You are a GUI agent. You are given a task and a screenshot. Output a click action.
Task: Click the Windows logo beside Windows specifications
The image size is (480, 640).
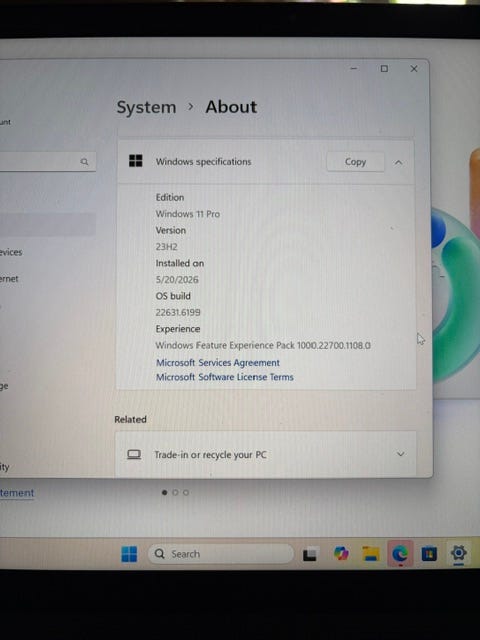tap(136, 161)
